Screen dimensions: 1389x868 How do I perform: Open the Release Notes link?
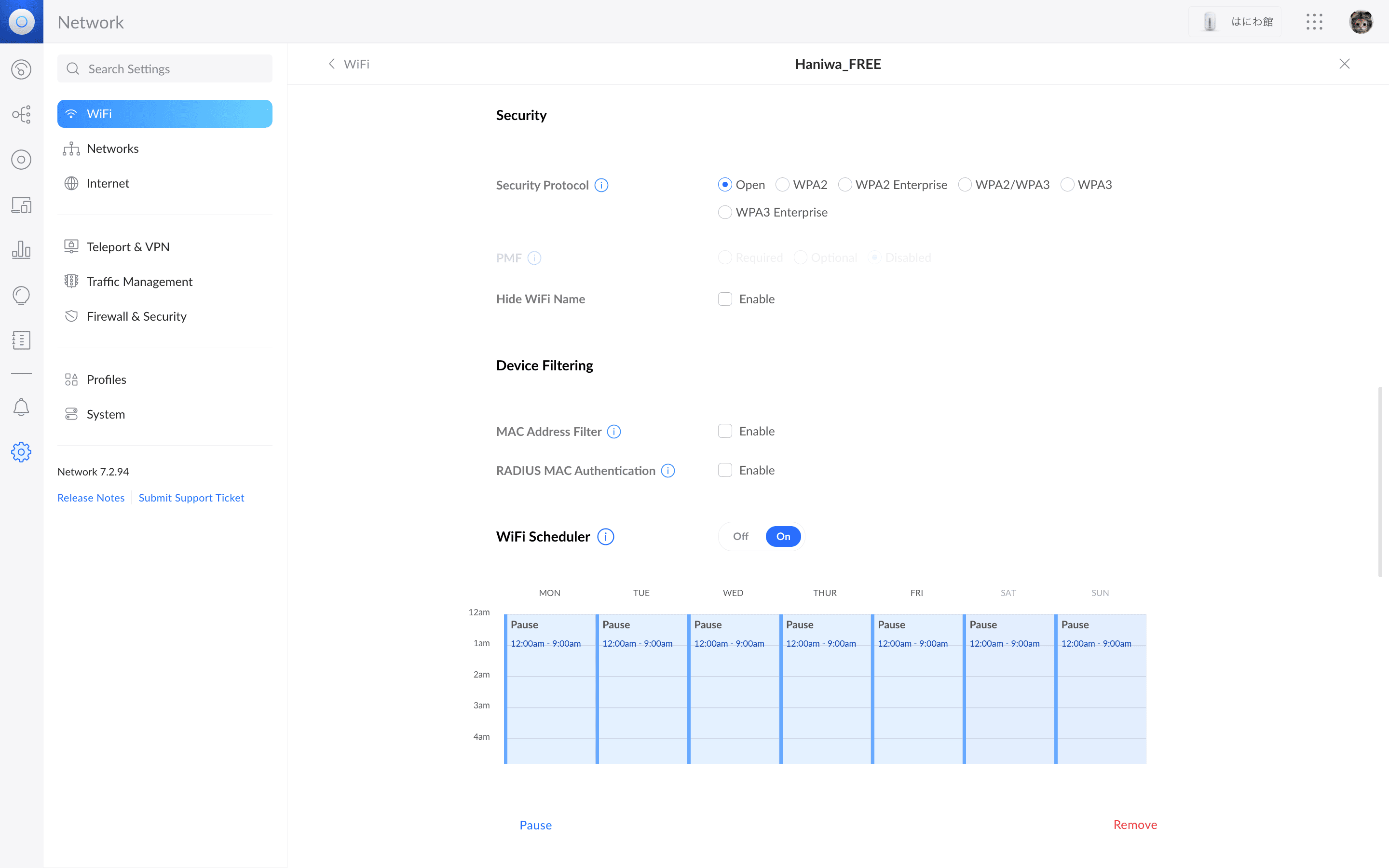[x=91, y=498]
